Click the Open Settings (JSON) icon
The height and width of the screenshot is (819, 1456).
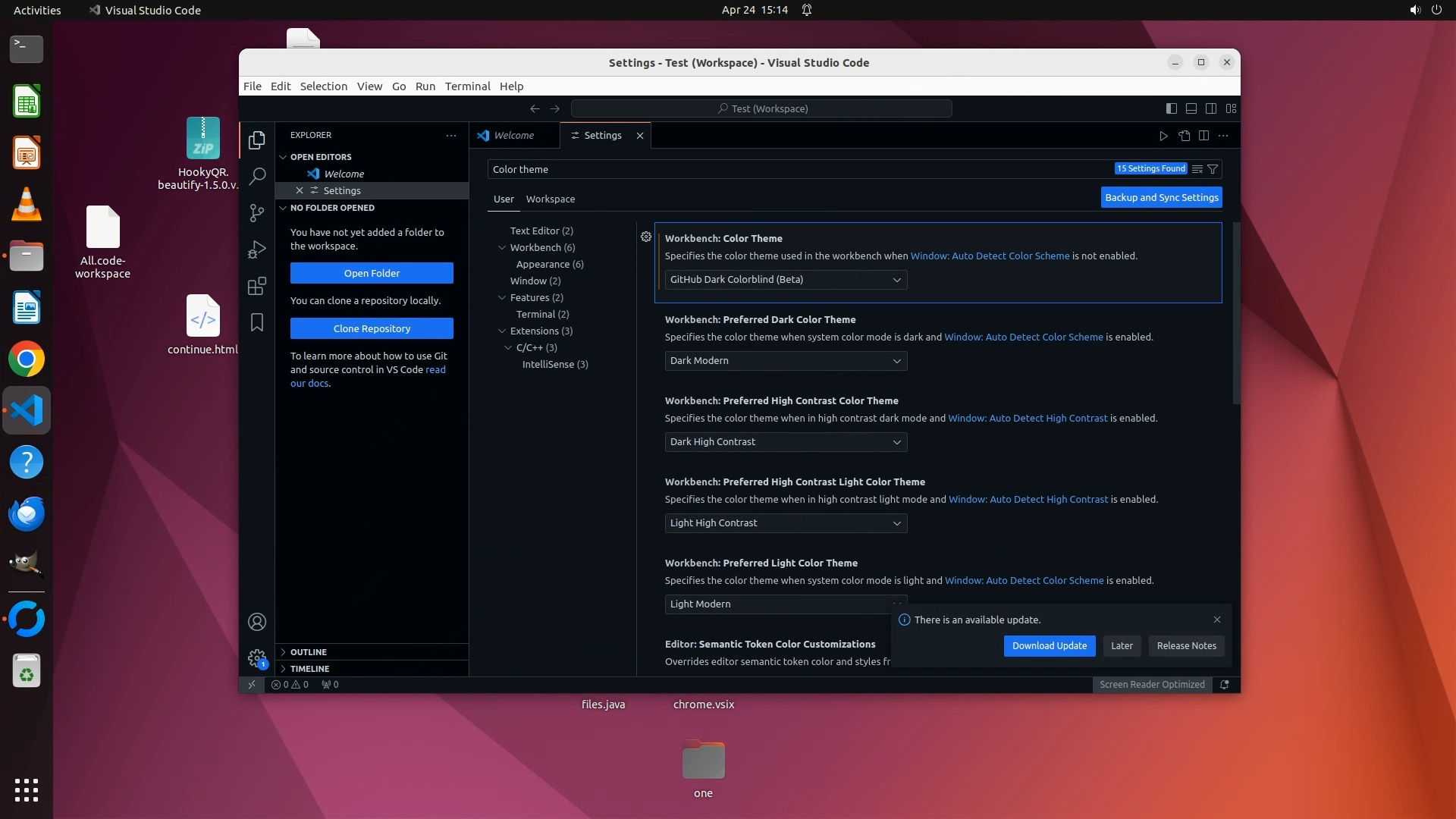point(1184,136)
